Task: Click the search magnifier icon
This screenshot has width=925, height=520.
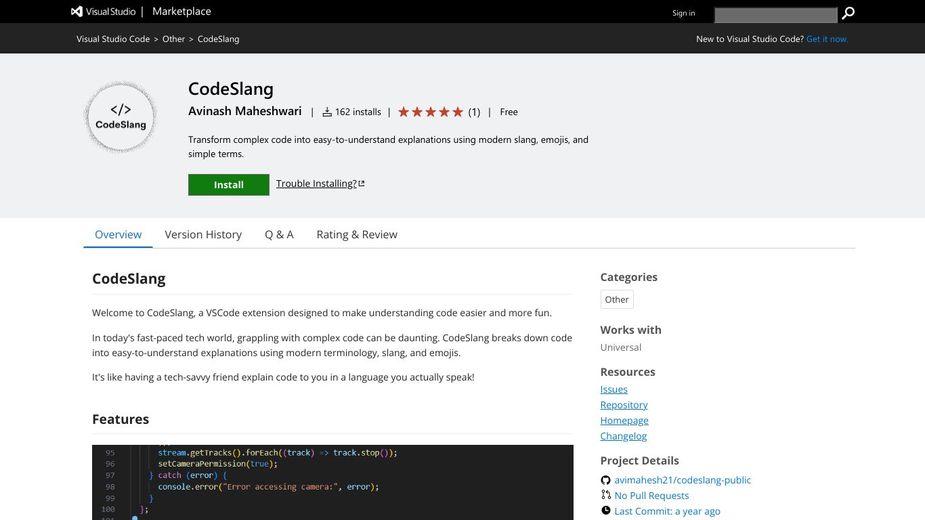Action: [848, 13]
